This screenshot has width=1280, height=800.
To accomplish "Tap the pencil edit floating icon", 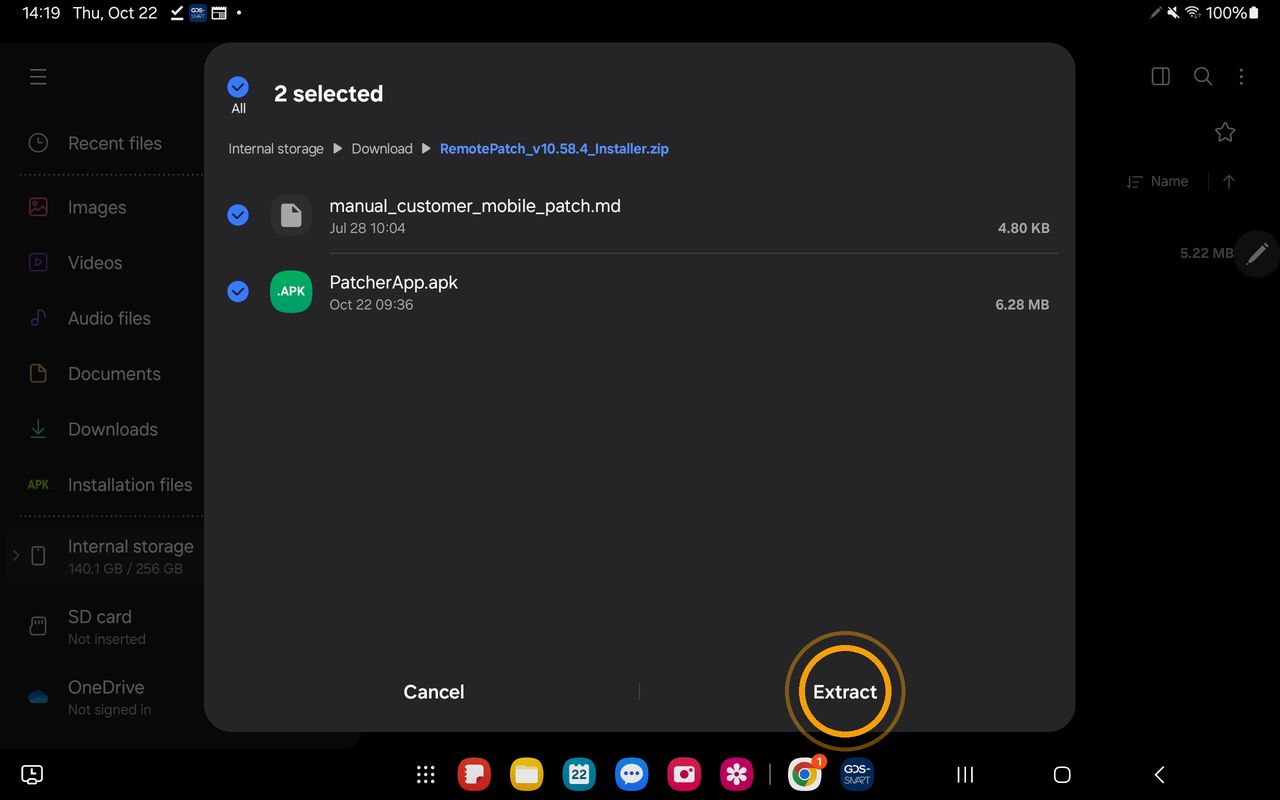I will click(x=1257, y=253).
